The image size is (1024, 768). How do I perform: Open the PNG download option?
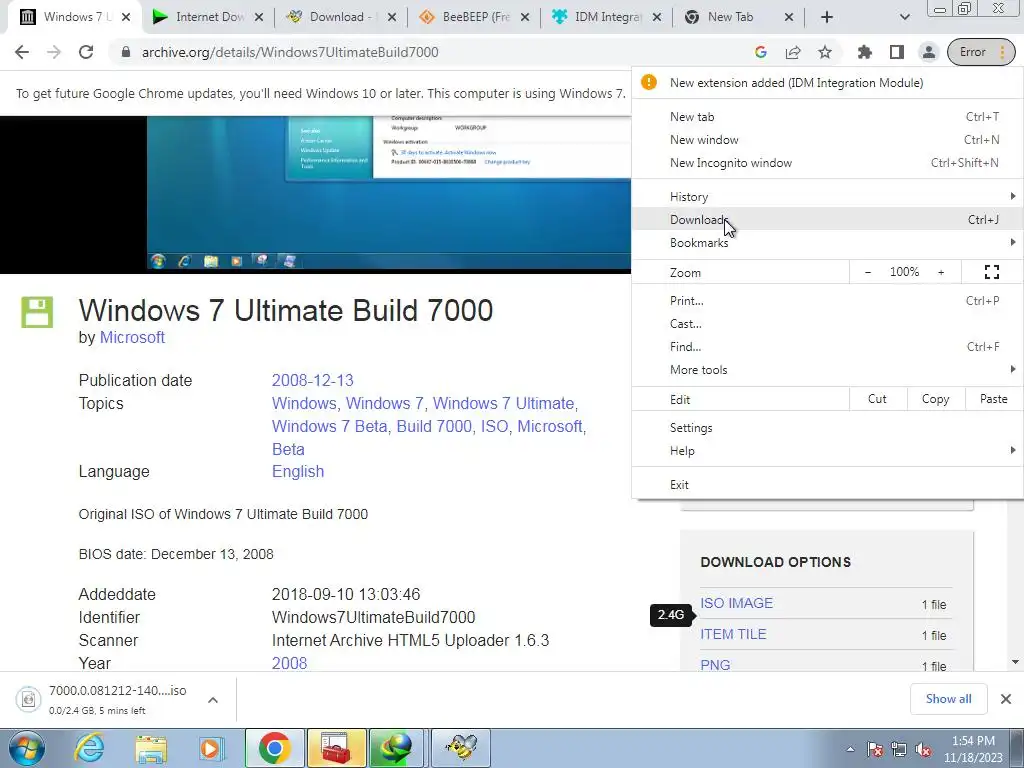click(715, 665)
